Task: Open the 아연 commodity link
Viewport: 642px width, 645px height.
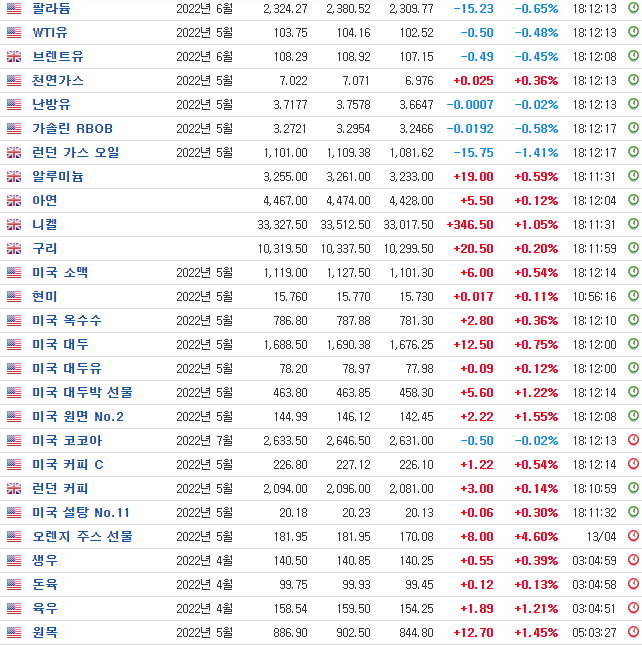Action: pyautogui.click(x=44, y=200)
